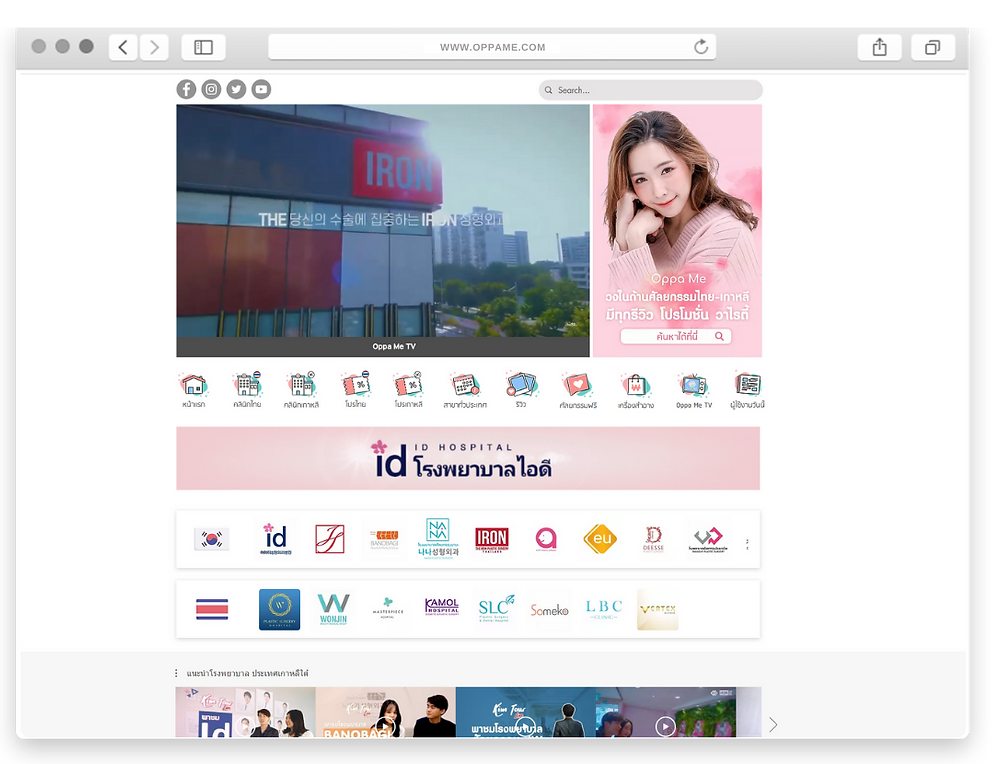Show next videos with right chevron
Viewport: 1000px width, 764px height.
click(773, 724)
